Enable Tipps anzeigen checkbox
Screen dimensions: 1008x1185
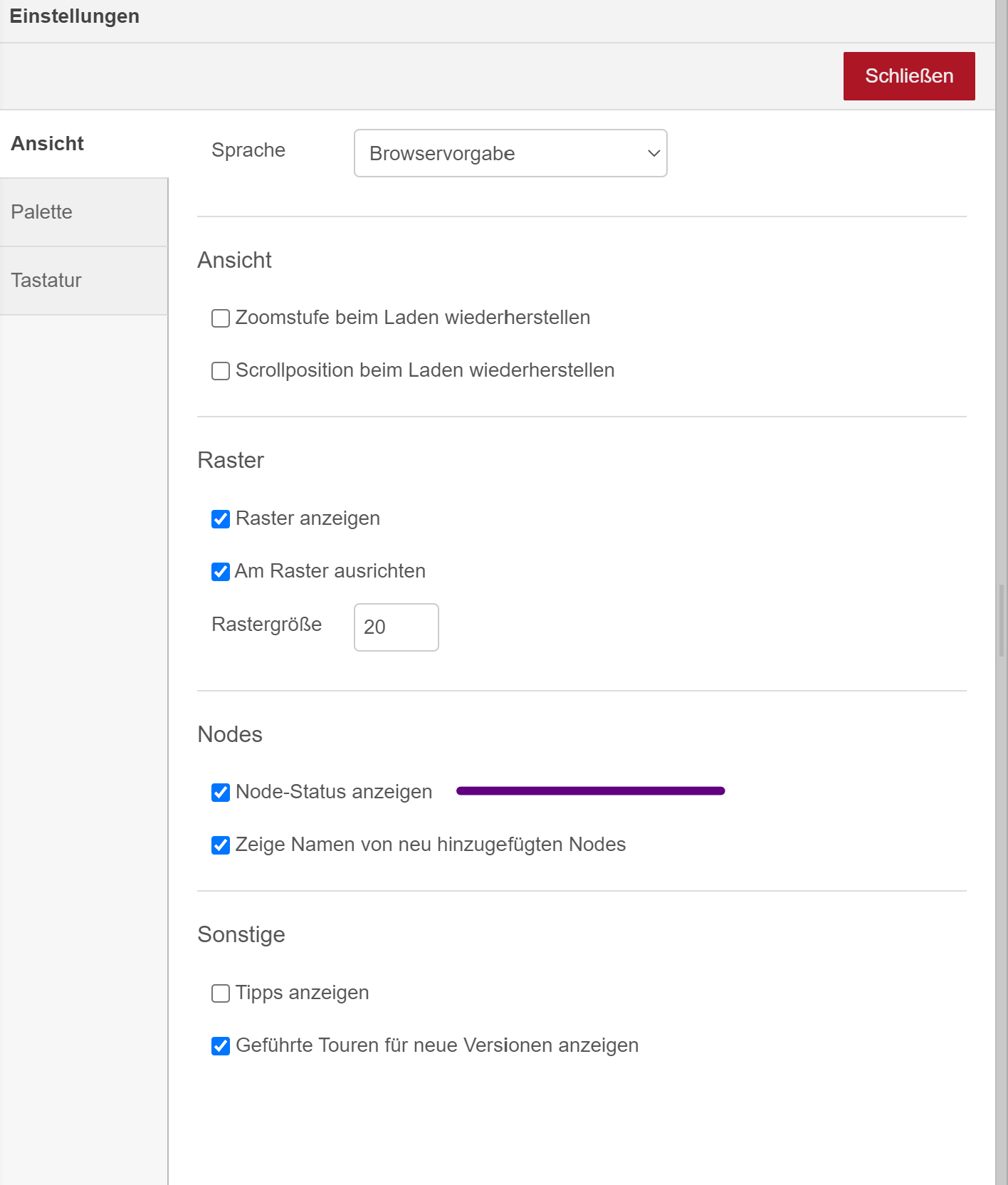pos(221,993)
